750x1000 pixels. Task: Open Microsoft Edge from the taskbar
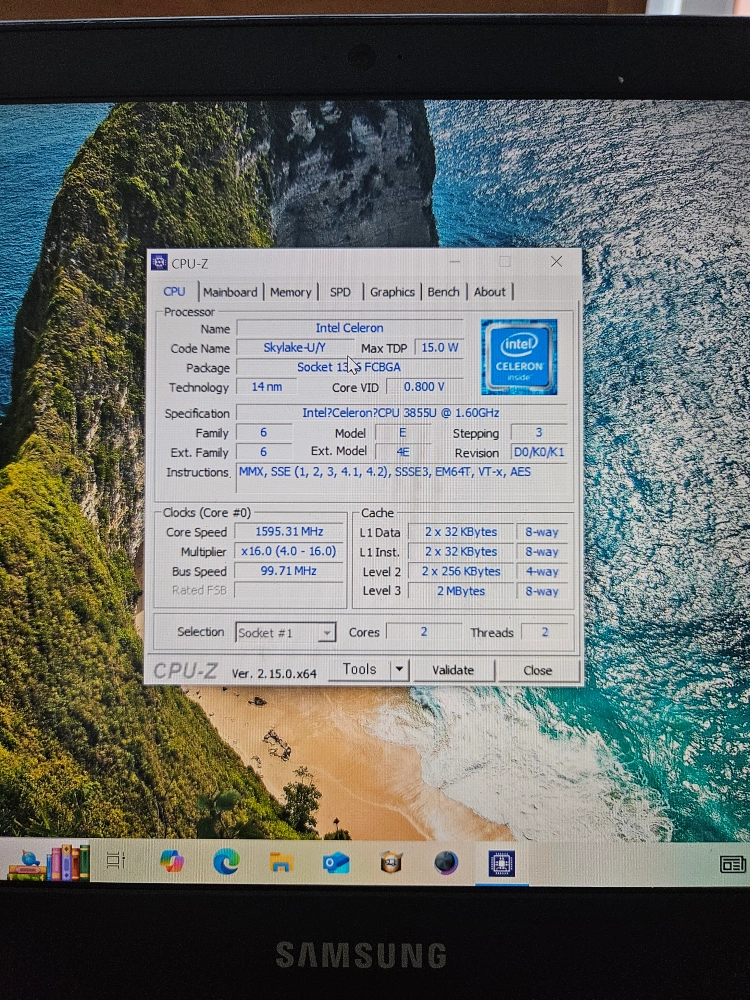pos(226,862)
